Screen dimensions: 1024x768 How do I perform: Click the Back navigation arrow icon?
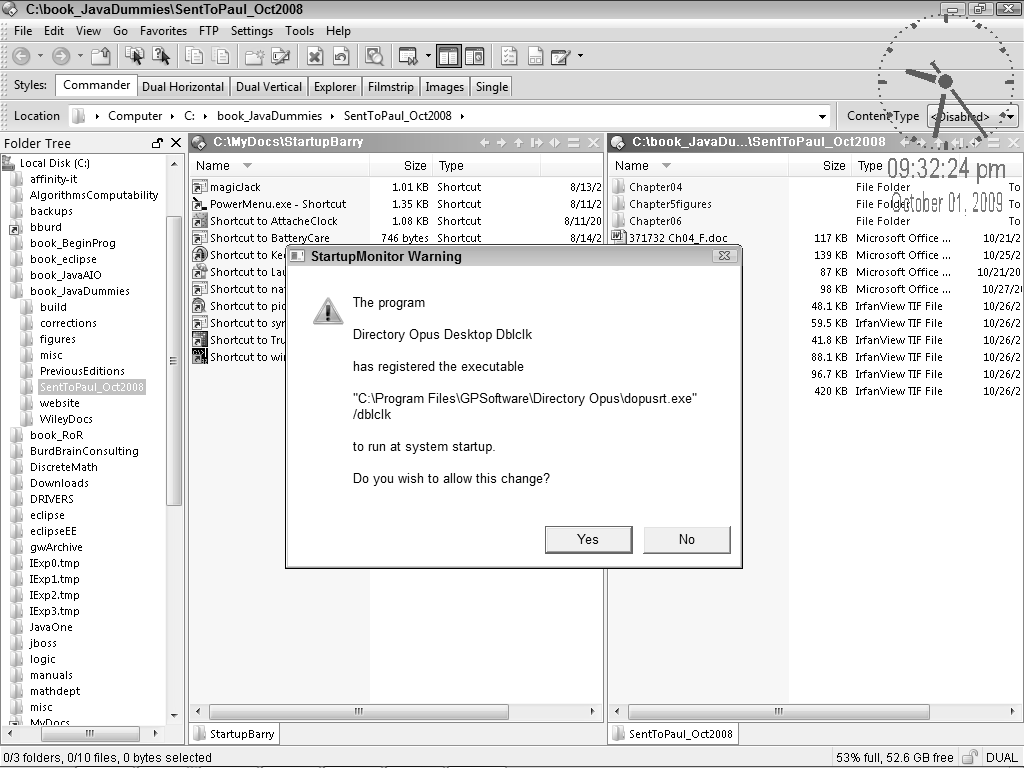pos(21,57)
